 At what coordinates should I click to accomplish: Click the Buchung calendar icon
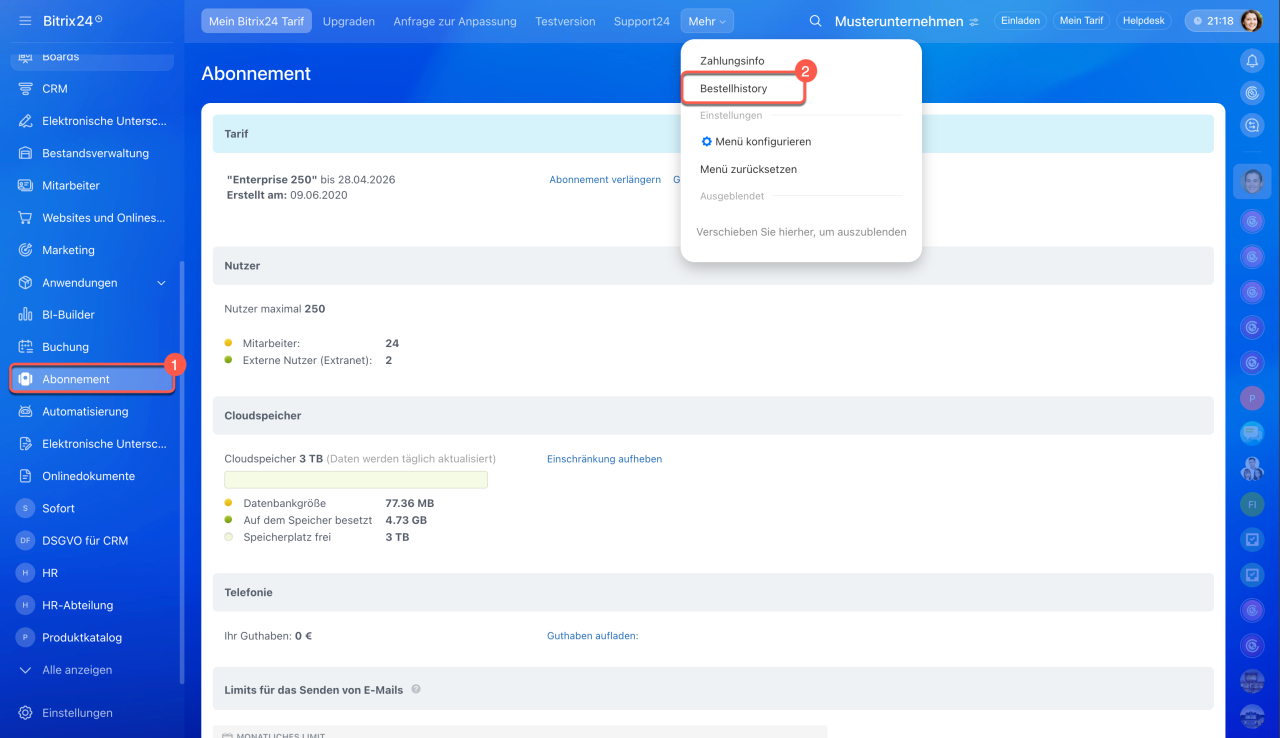(x=26, y=347)
